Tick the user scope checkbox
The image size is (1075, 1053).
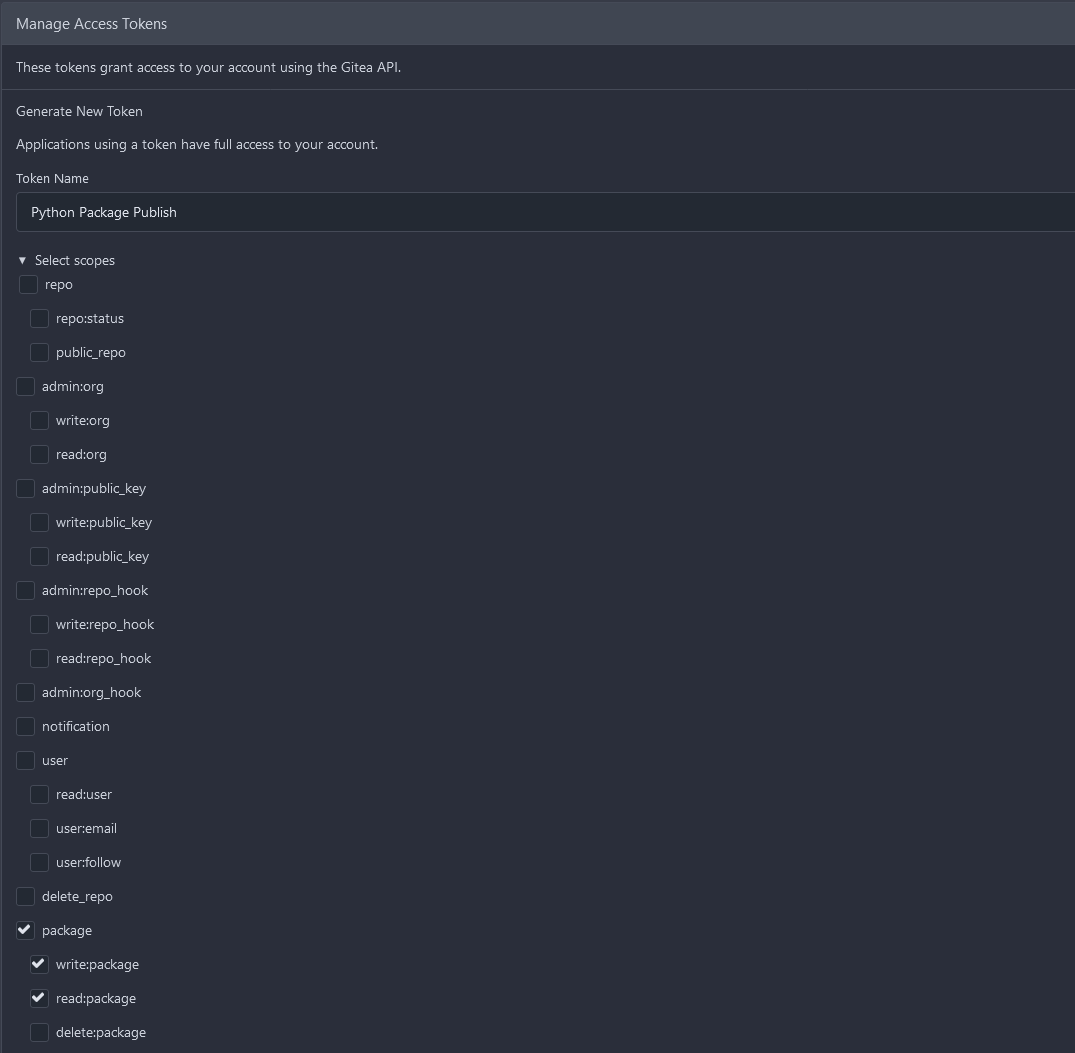tap(25, 760)
